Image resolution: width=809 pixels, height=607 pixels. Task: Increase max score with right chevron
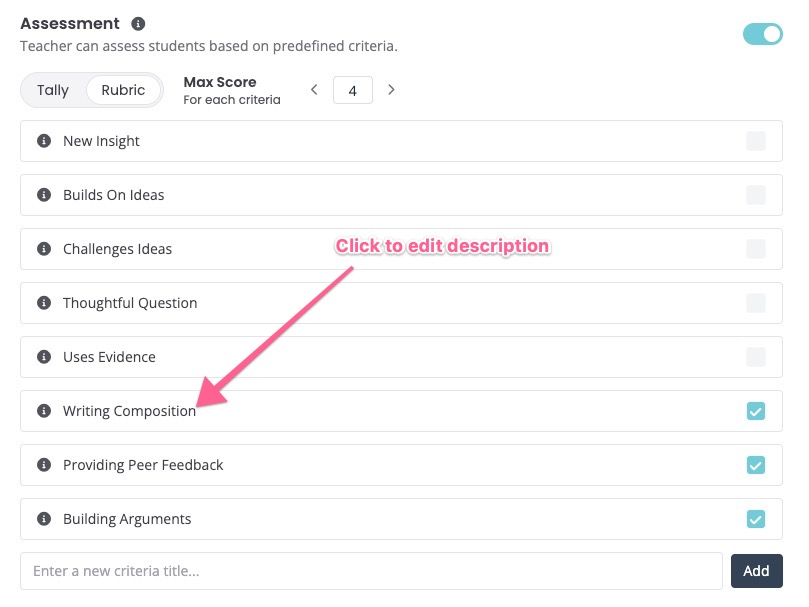(x=391, y=90)
